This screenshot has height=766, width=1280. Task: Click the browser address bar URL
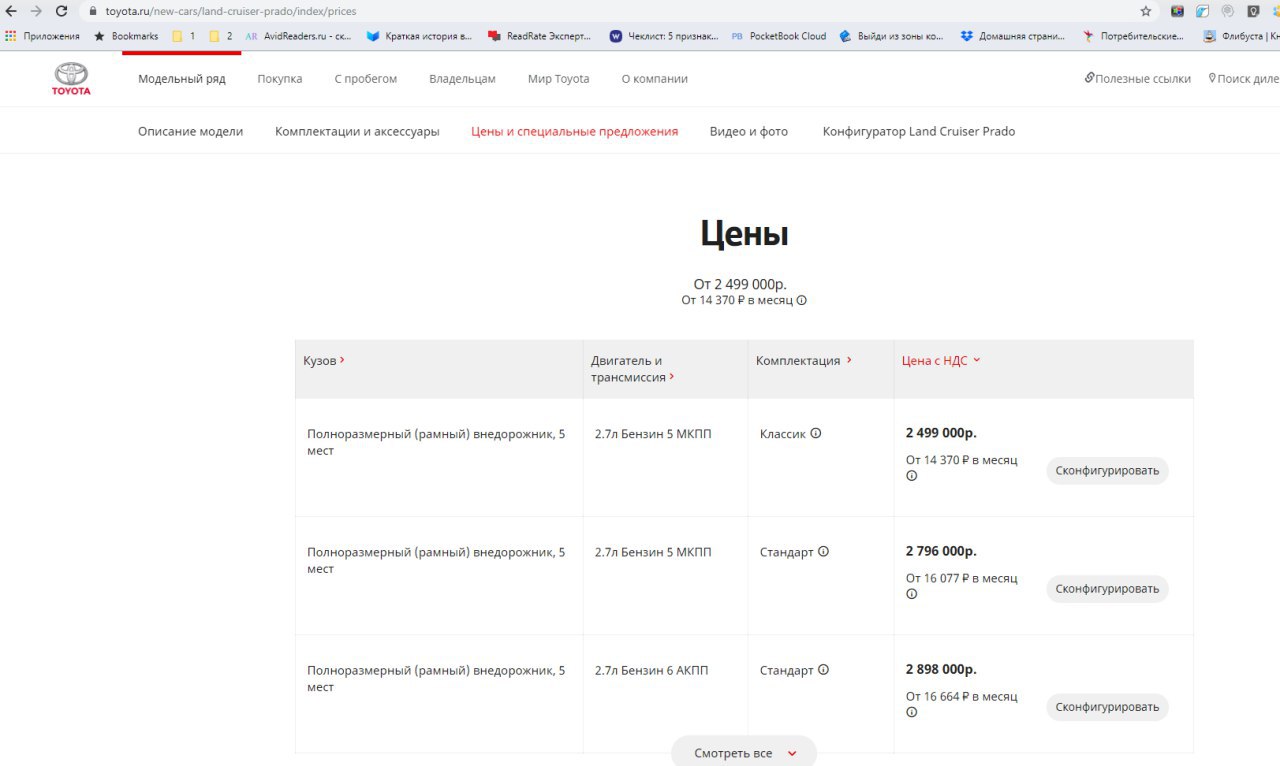231,11
